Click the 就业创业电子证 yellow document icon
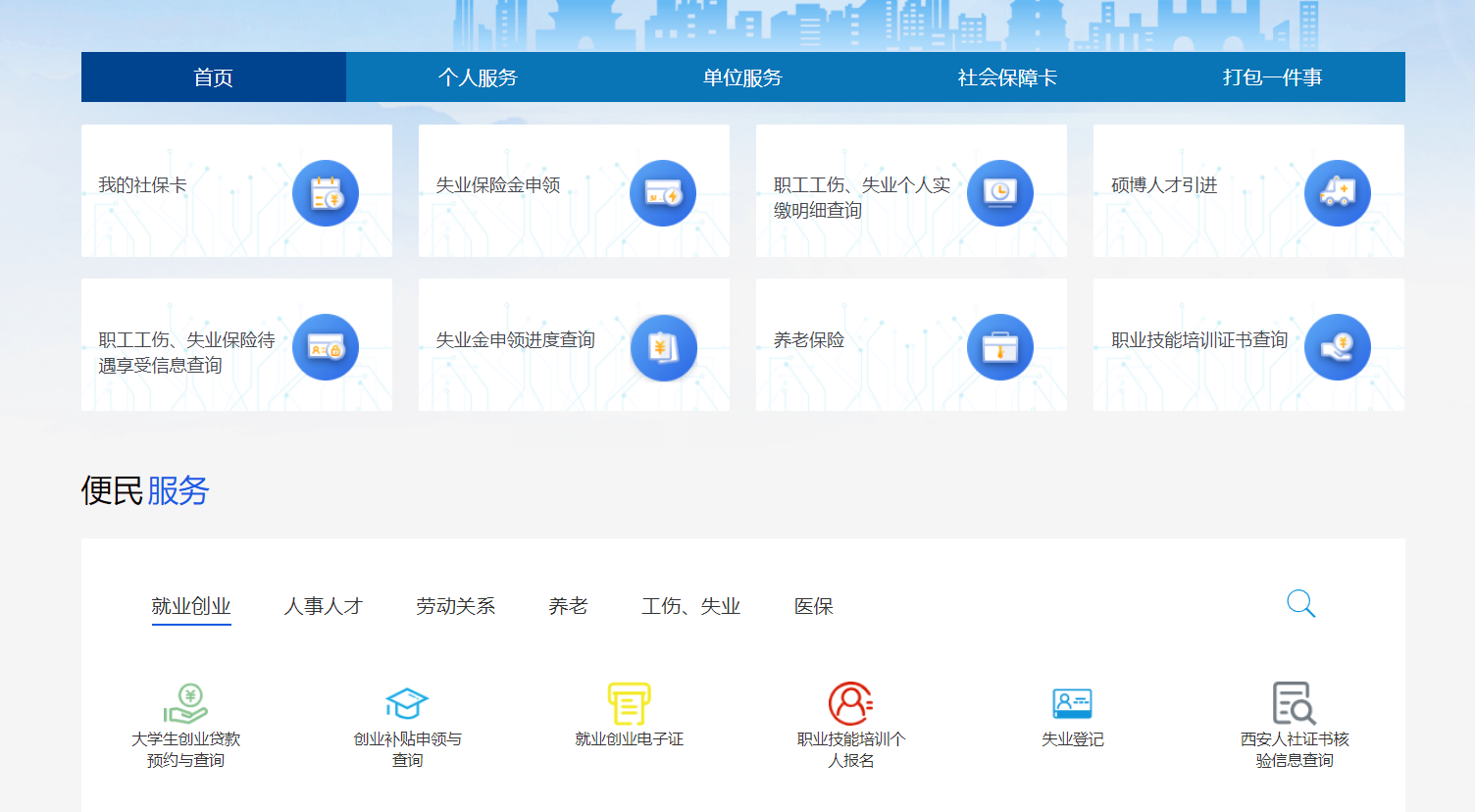Screen dimensions: 1475x812 coord(629,703)
